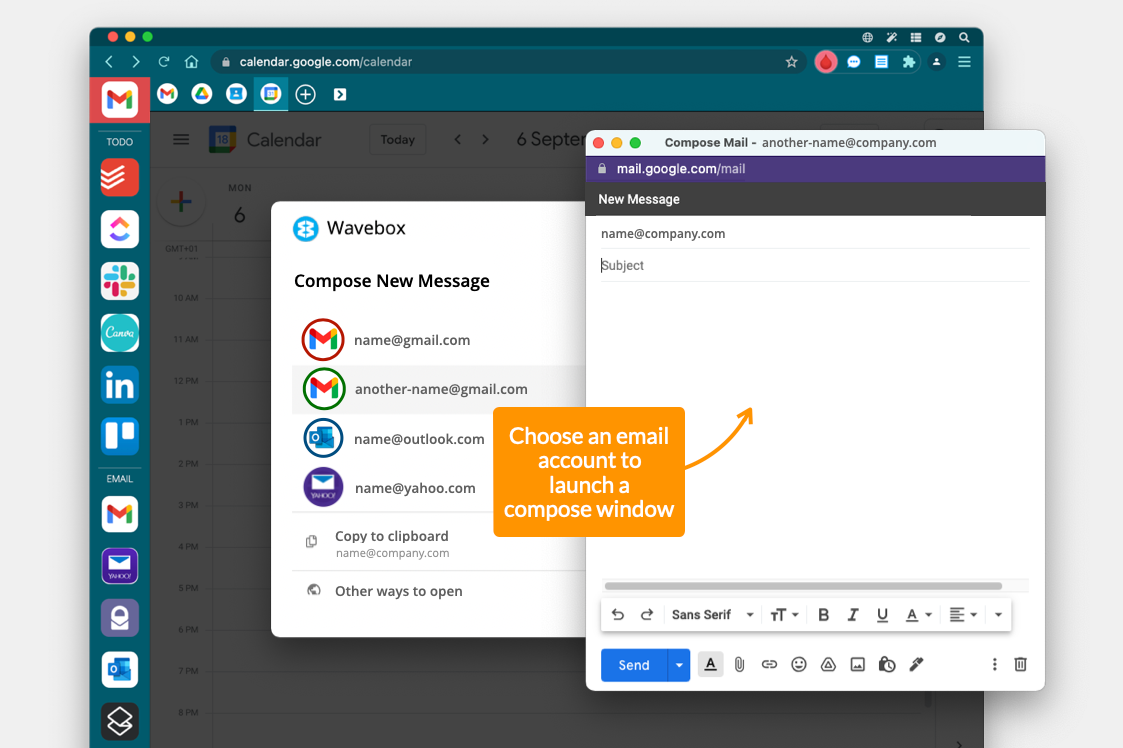Open the send options dropdown arrow
This screenshot has width=1123, height=748.
click(x=679, y=665)
